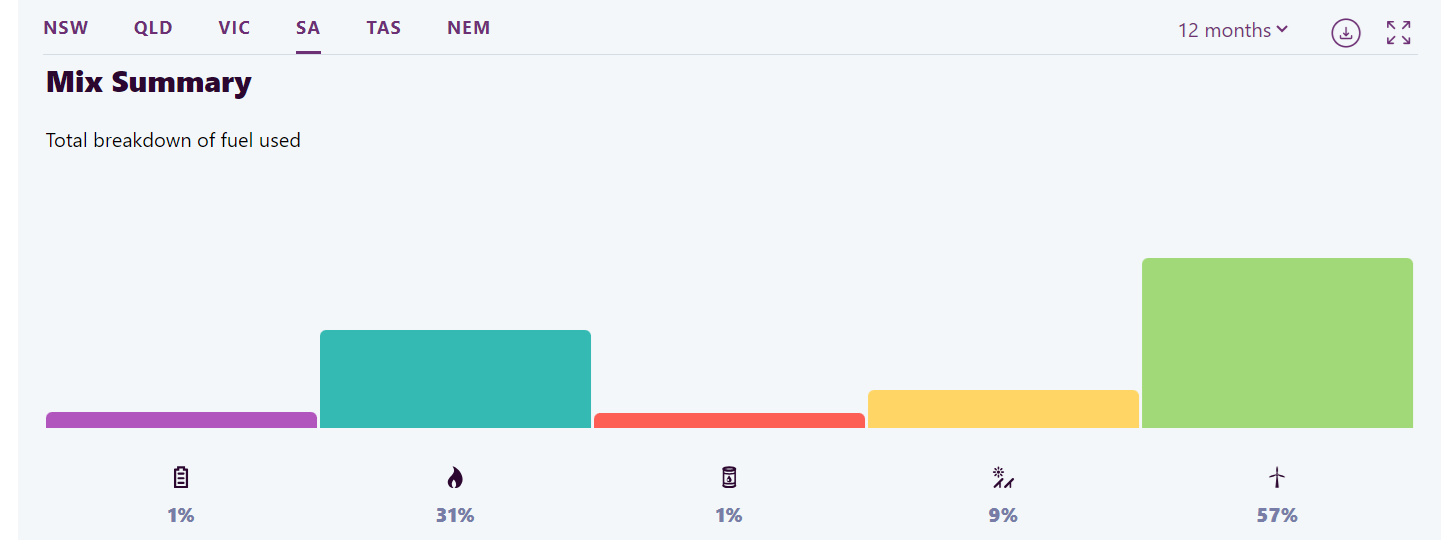
Task: Select the SA region tab
Action: click(x=308, y=28)
